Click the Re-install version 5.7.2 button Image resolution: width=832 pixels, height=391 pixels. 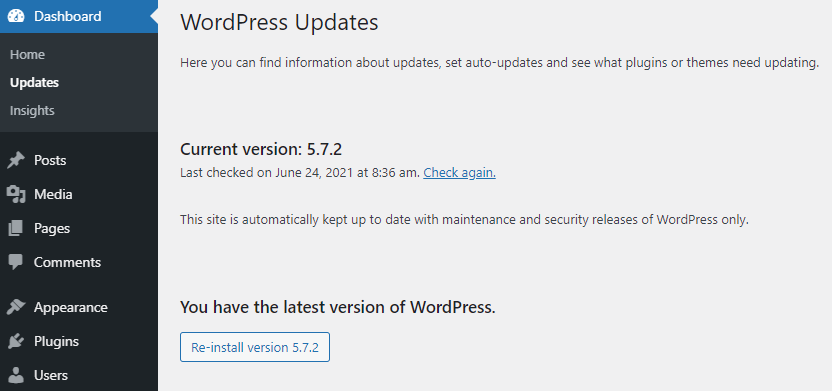(255, 347)
